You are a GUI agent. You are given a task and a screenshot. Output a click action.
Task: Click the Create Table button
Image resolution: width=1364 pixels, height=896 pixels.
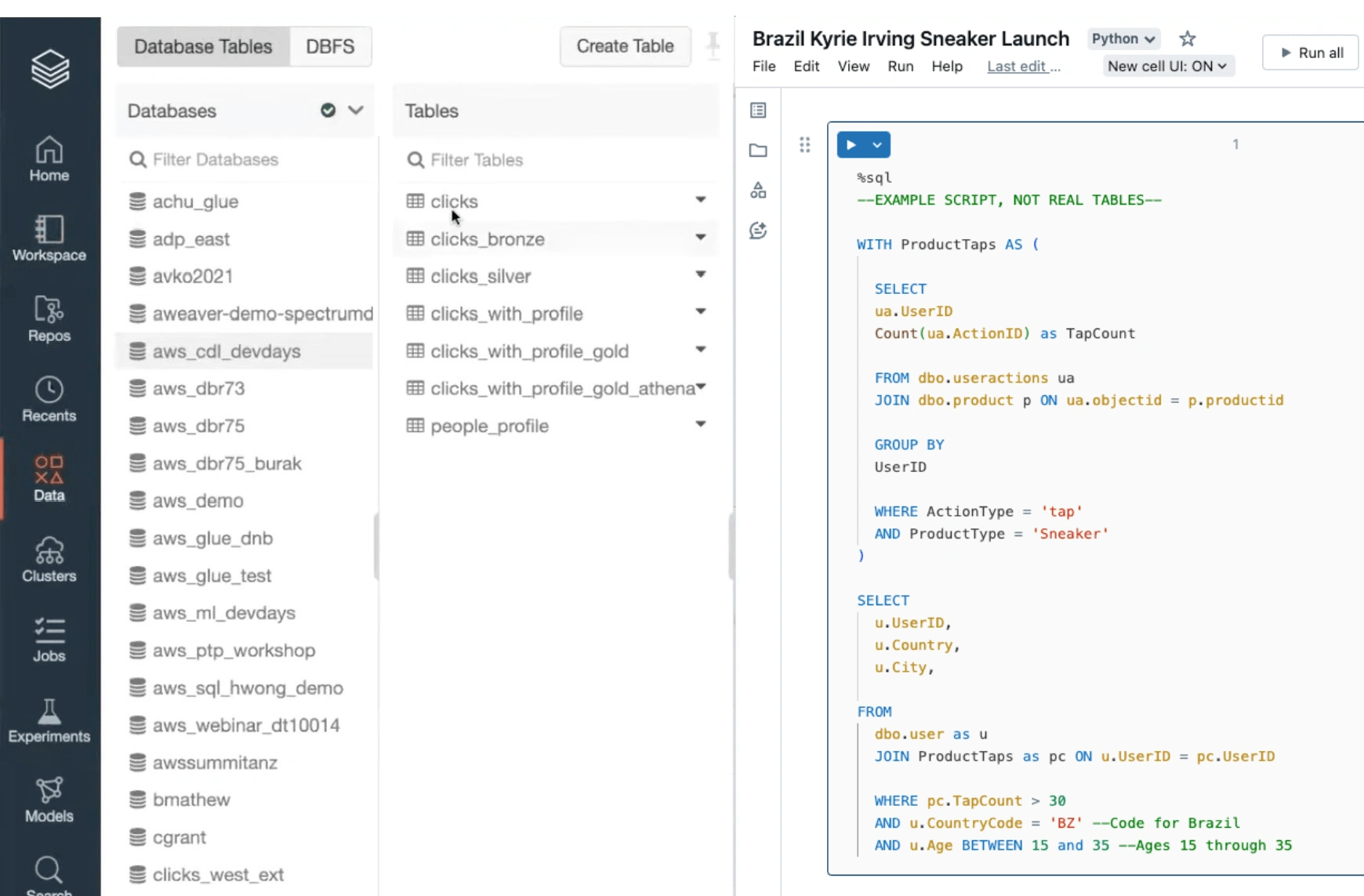point(626,46)
